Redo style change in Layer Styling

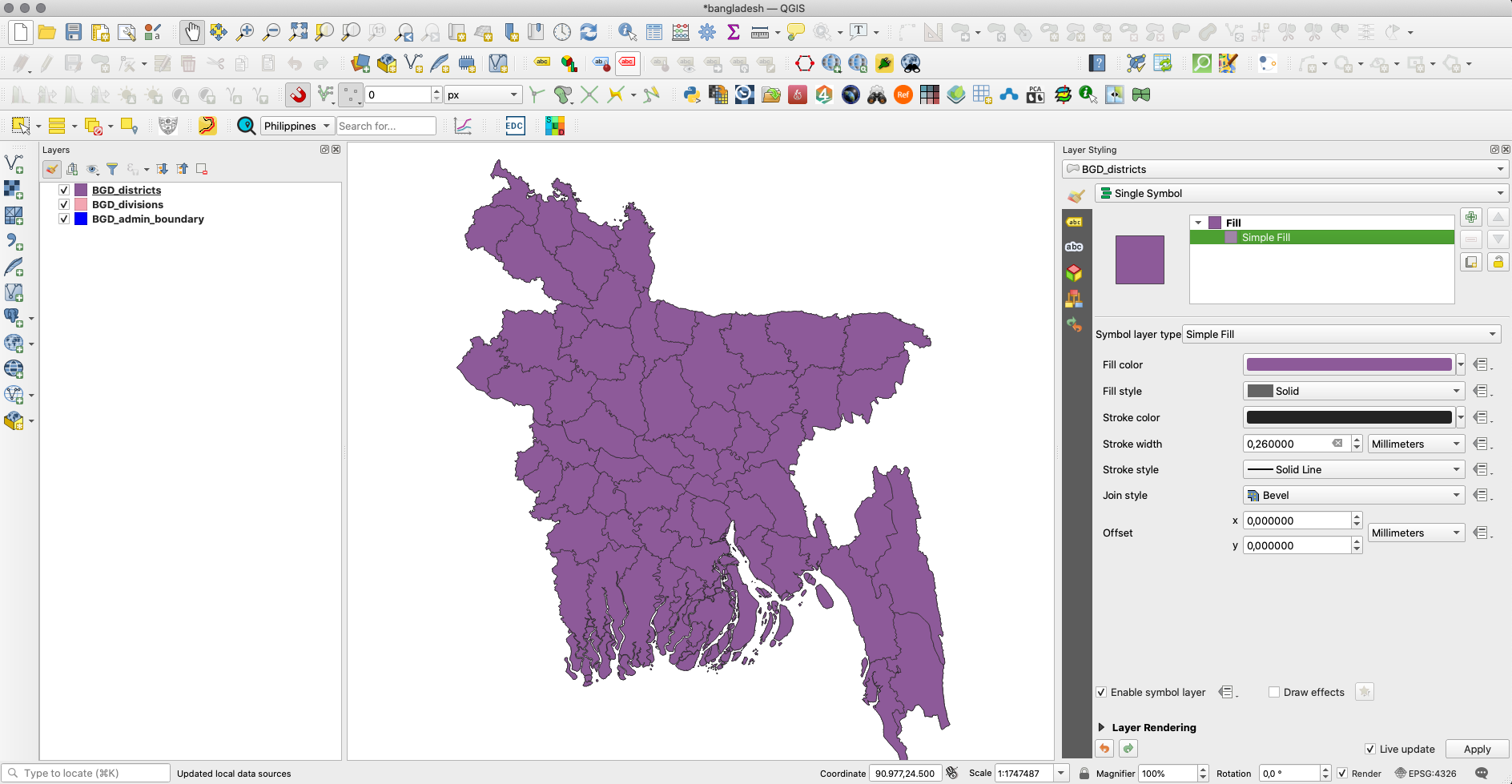click(x=1128, y=748)
